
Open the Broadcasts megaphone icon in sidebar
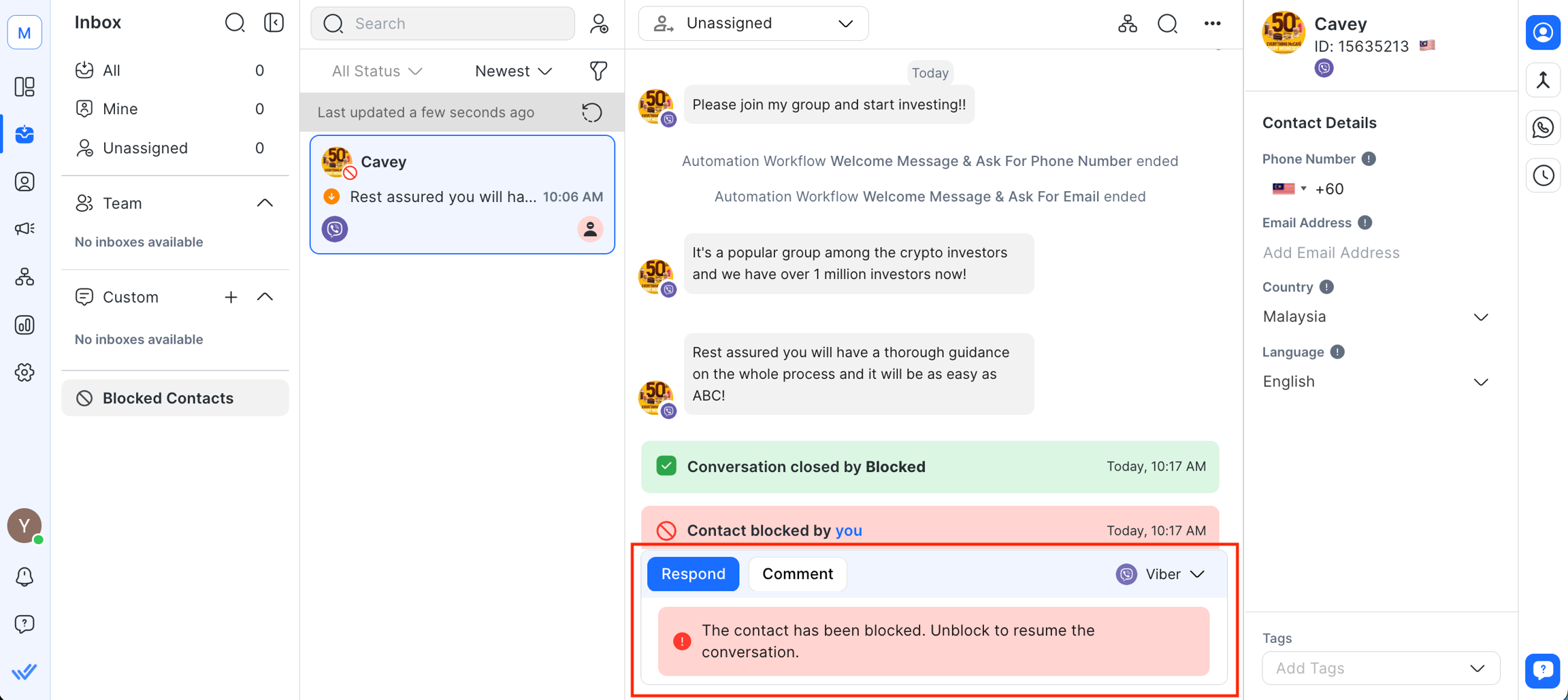click(x=24, y=229)
